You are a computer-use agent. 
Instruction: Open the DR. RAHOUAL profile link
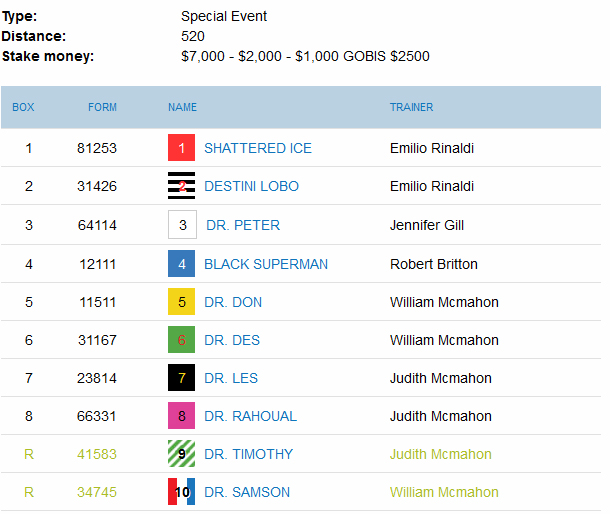click(251, 416)
